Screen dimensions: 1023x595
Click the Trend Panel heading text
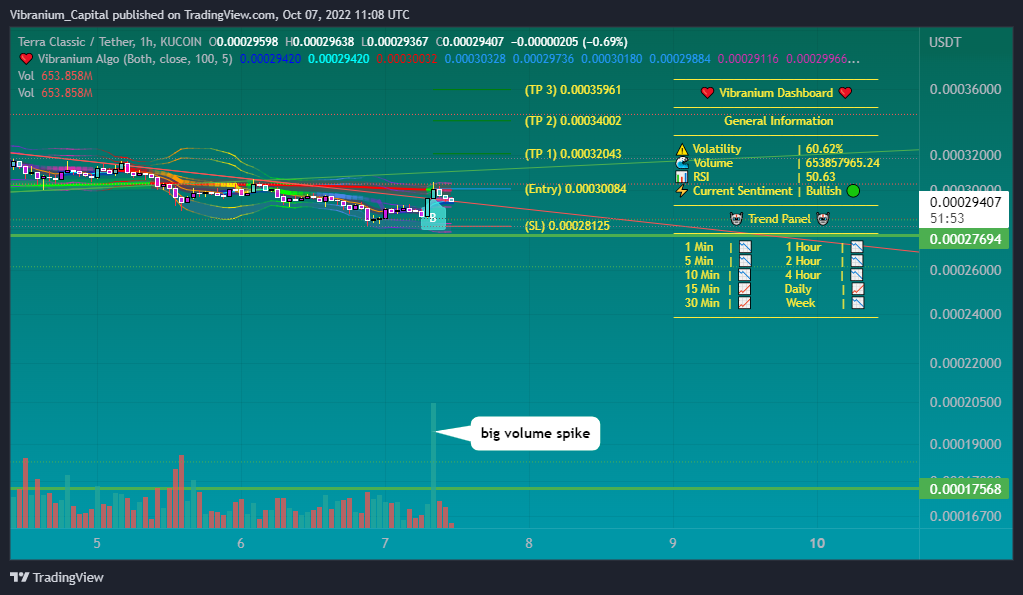coord(779,219)
